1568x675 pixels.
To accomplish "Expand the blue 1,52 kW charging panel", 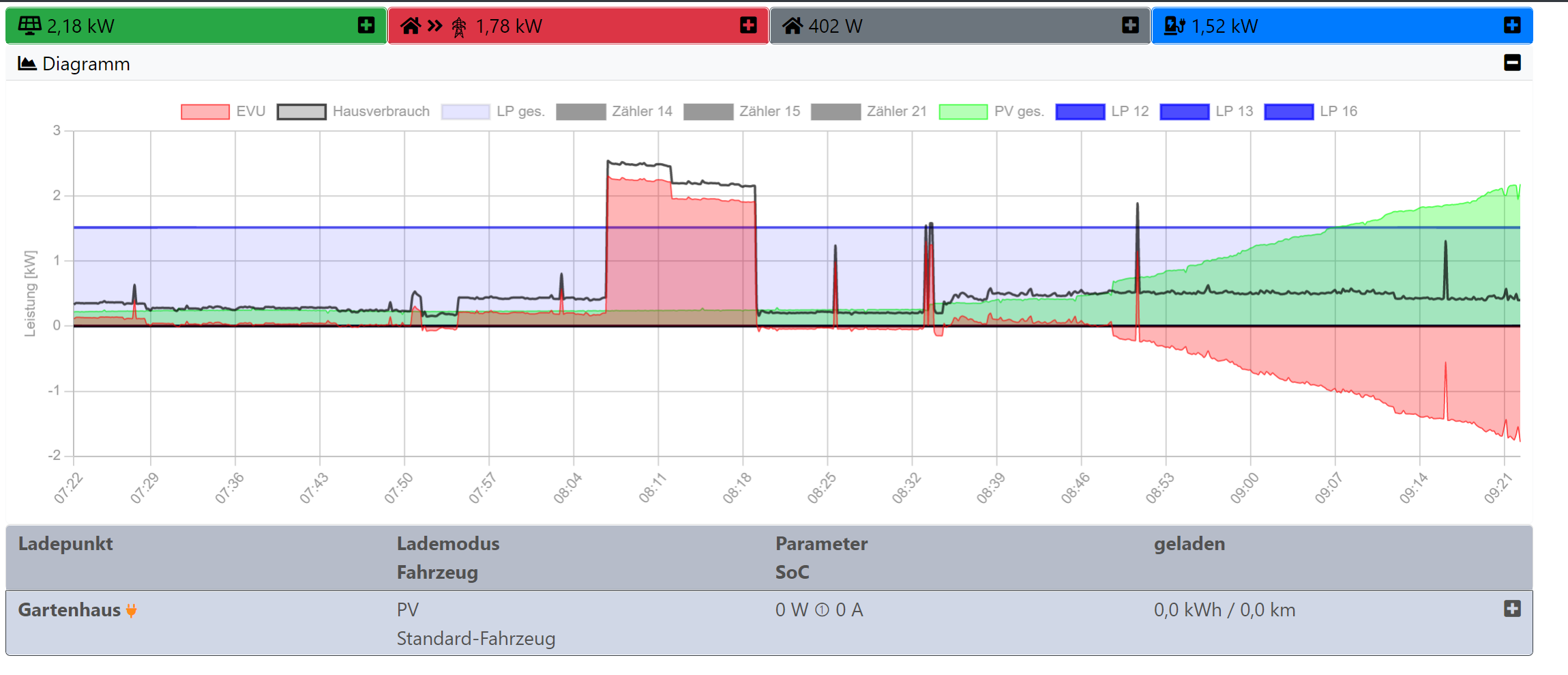I will (1512, 25).
